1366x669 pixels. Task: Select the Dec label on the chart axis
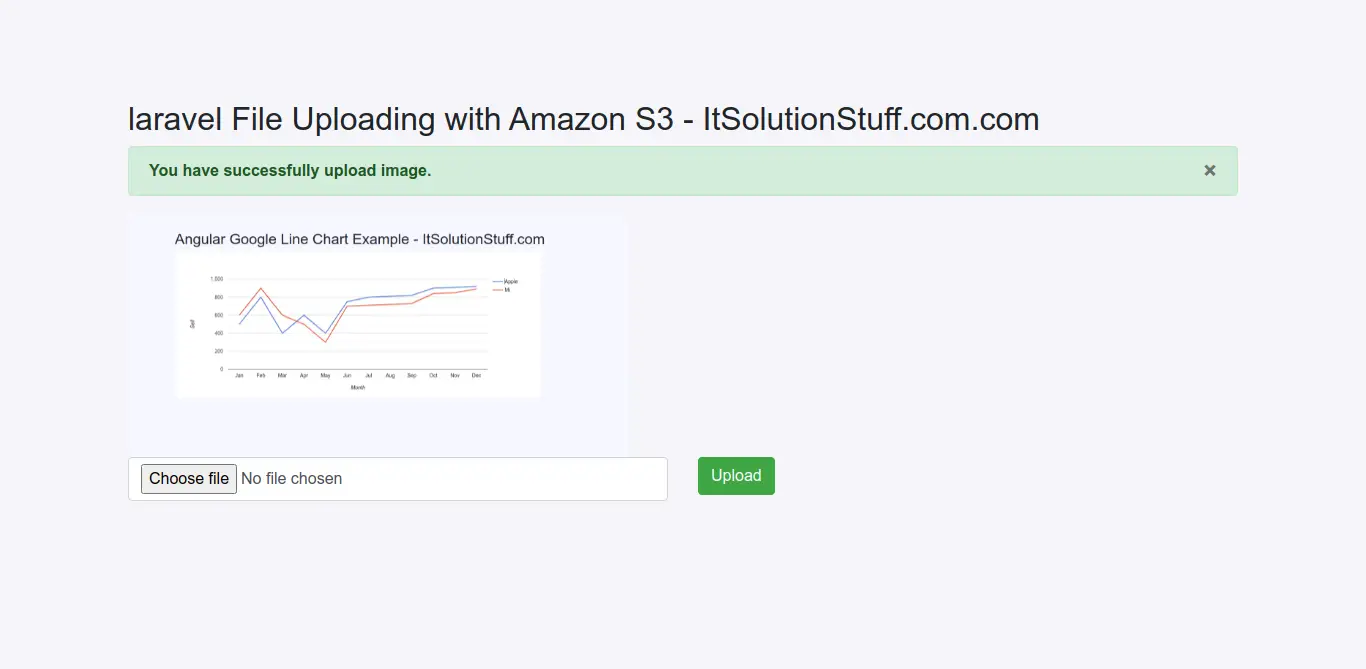(476, 376)
